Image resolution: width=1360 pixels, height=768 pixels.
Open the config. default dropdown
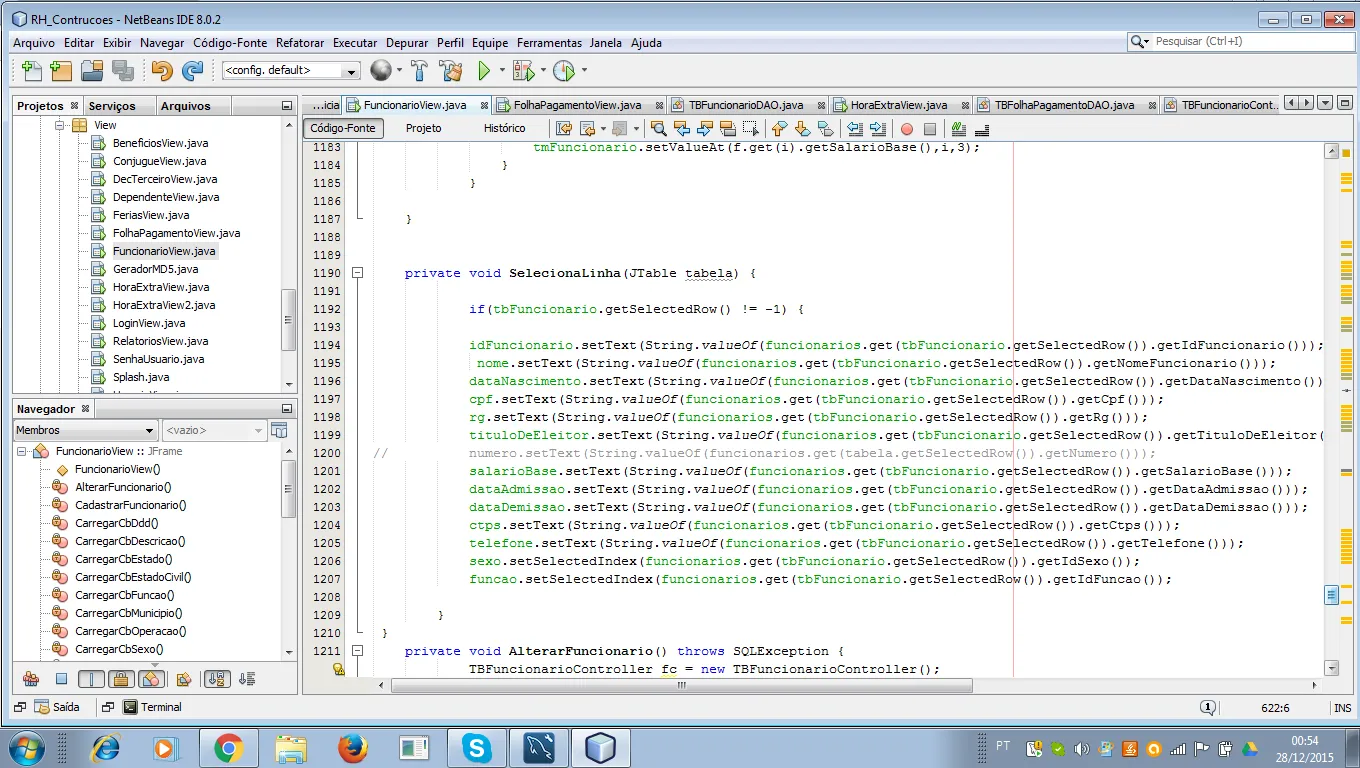[290, 71]
